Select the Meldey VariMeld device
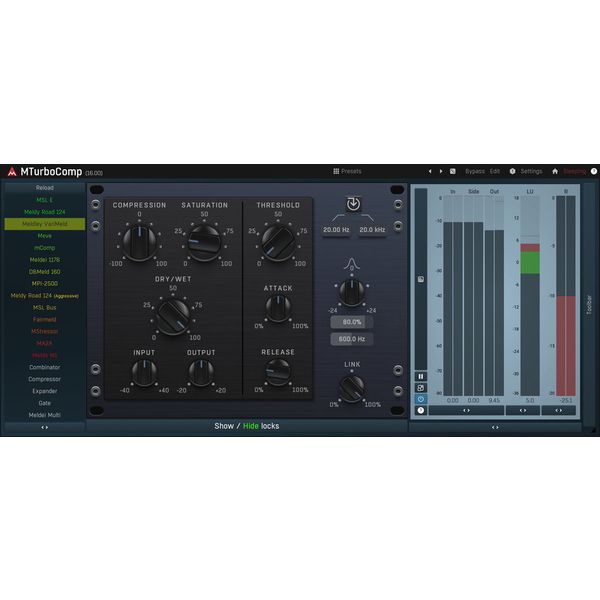 (45, 224)
